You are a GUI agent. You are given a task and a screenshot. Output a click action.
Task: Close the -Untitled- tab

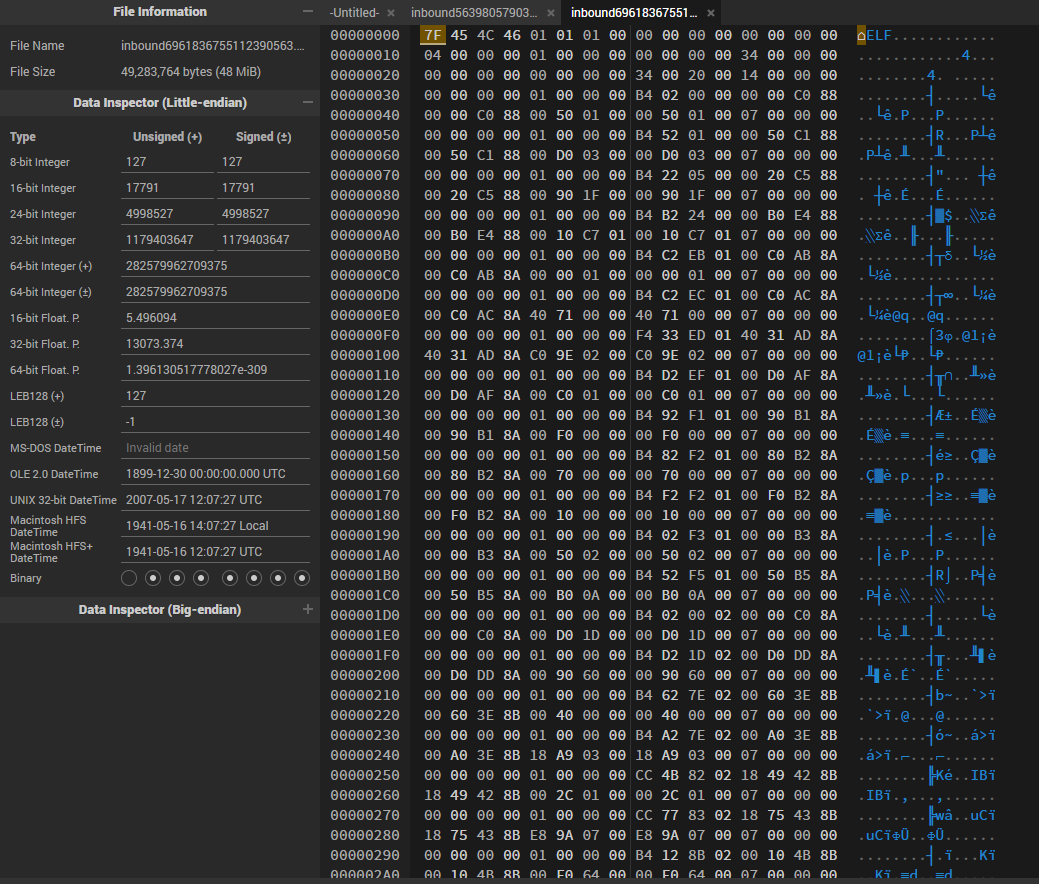[x=391, y=13]
